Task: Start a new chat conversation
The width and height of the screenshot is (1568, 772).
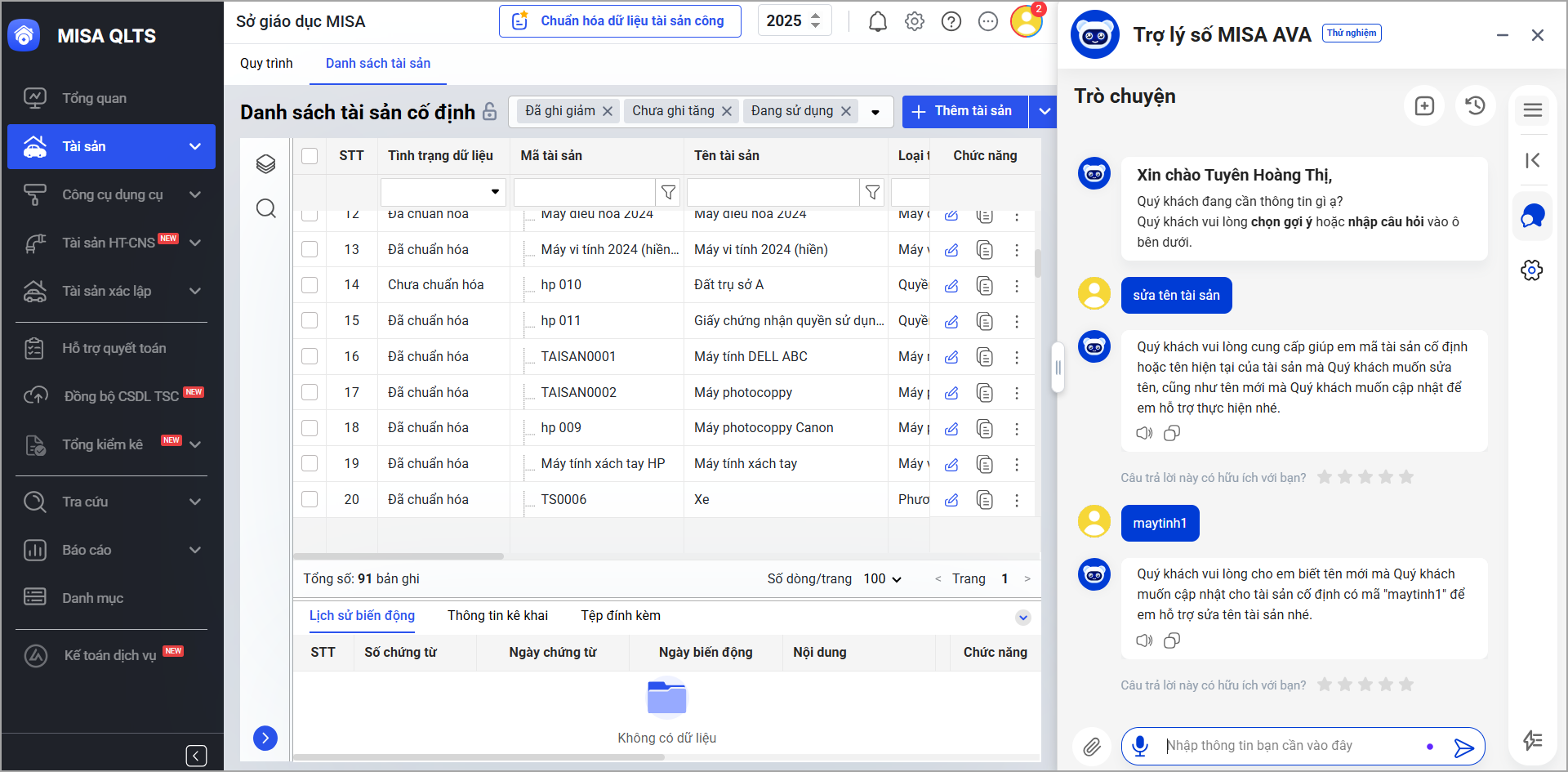Action: [1424, 106]
